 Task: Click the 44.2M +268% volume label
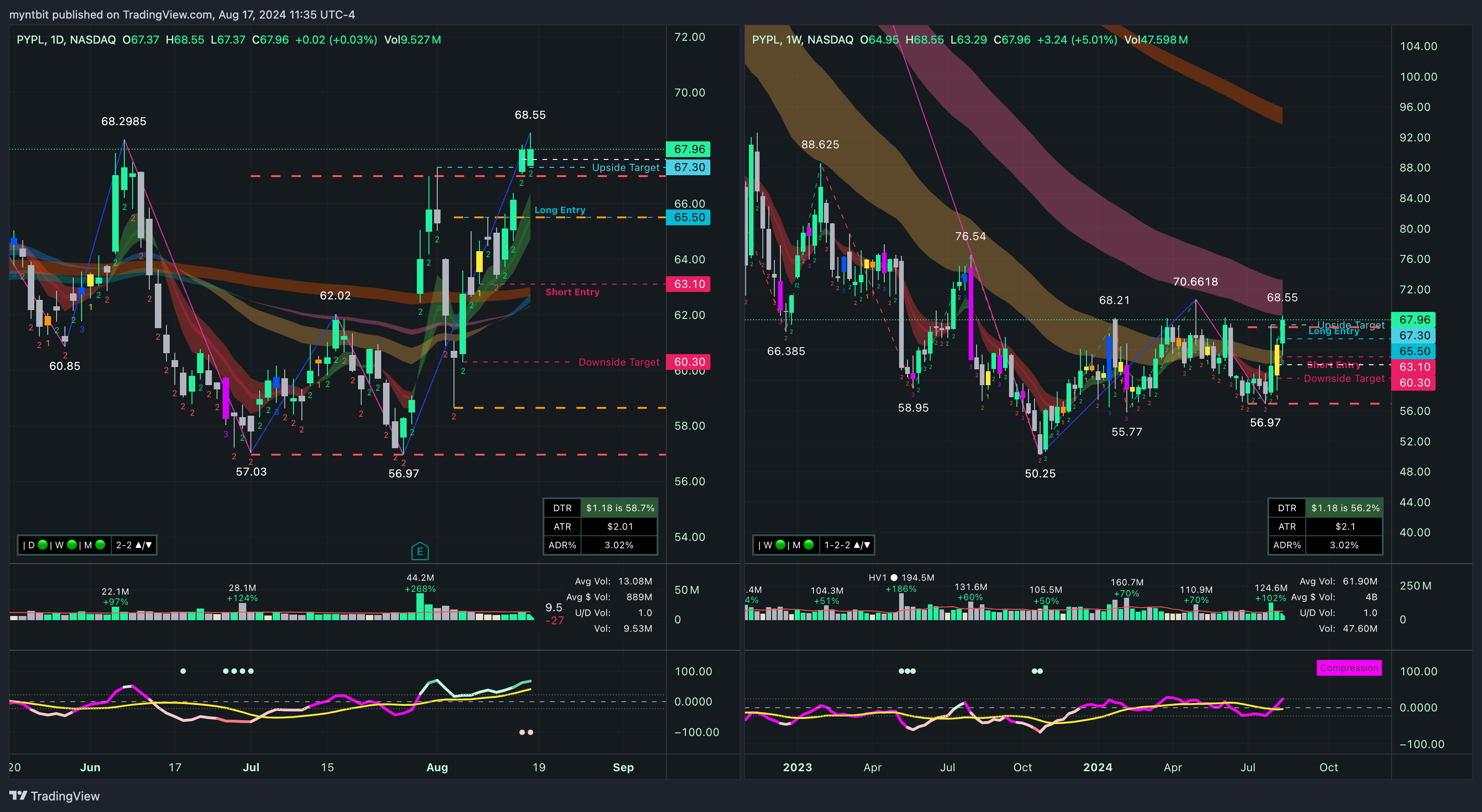click(x=420, y=583)
